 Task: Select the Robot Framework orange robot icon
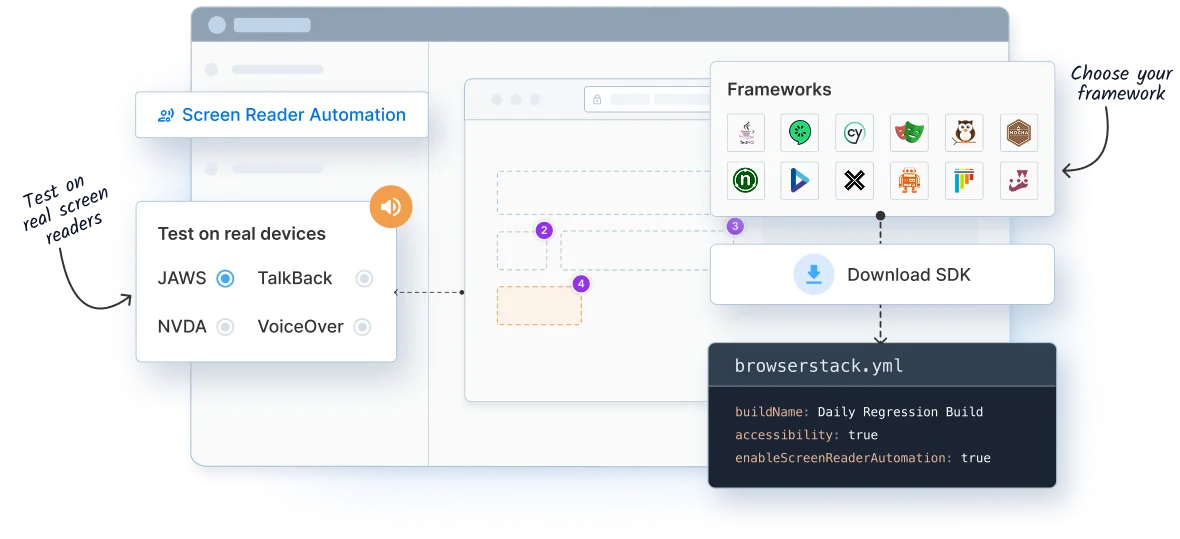[909, 181]
